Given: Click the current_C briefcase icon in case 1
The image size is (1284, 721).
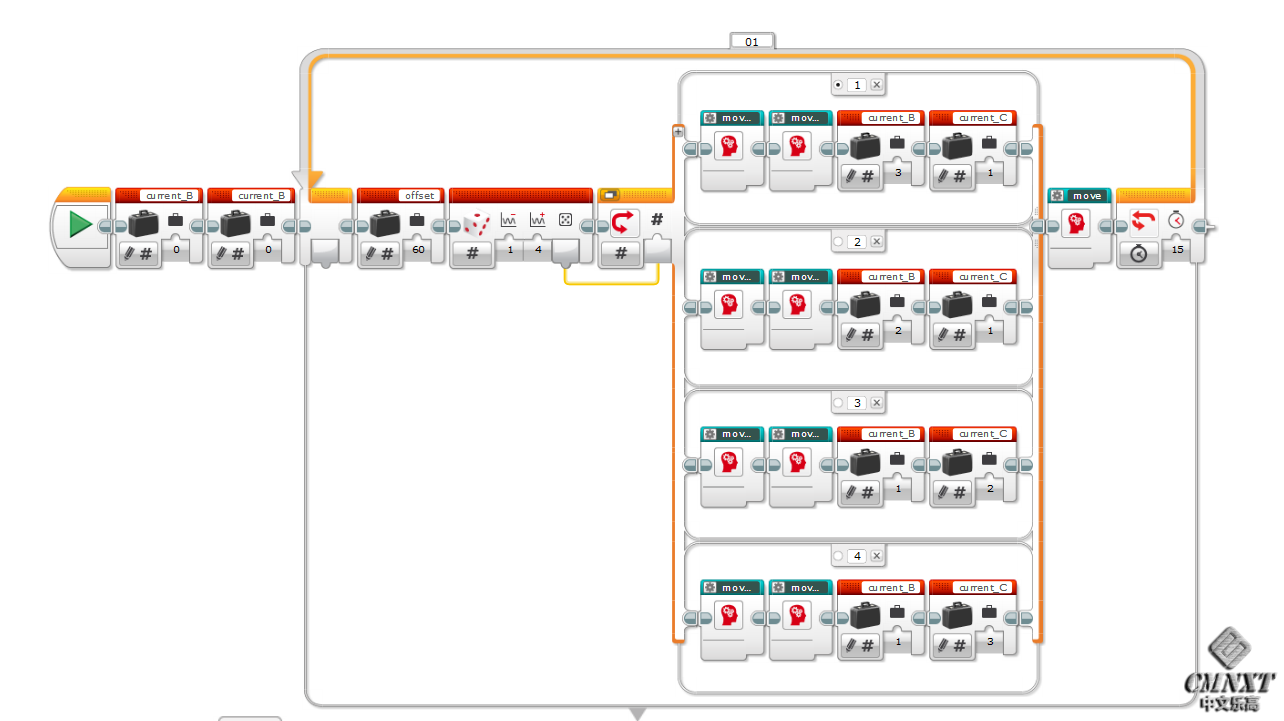Looking at the screenshot, I should coord(958,146).
